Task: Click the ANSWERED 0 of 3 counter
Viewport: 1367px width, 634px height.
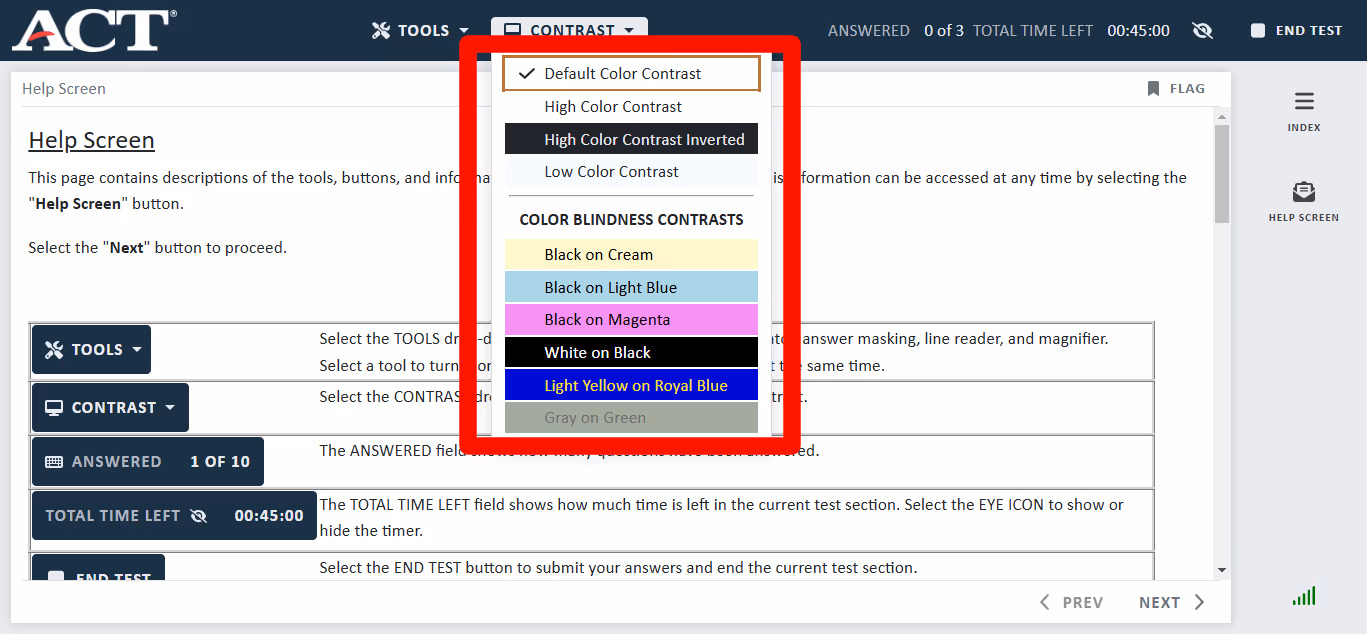Action: [896, 31]
